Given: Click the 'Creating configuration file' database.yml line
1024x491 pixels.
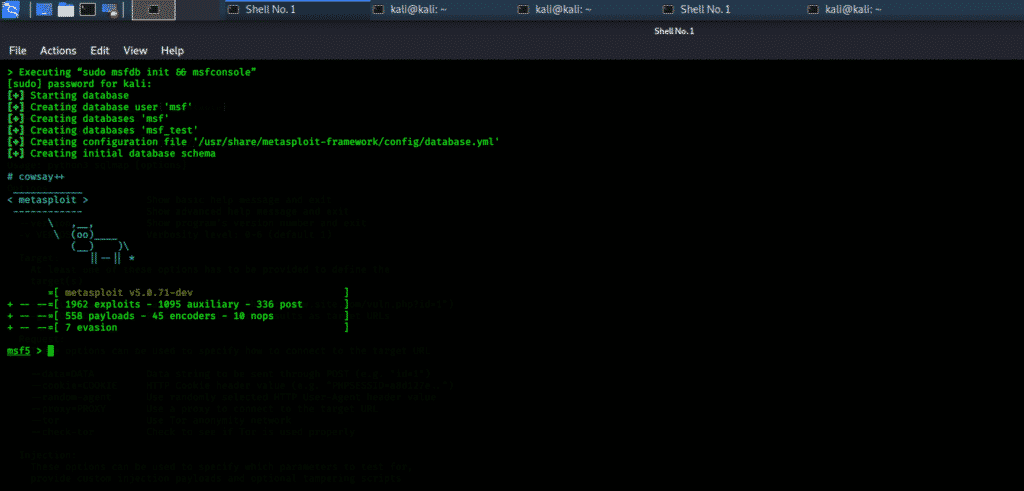Looking at the screenshot, I should tap(254, 142).
